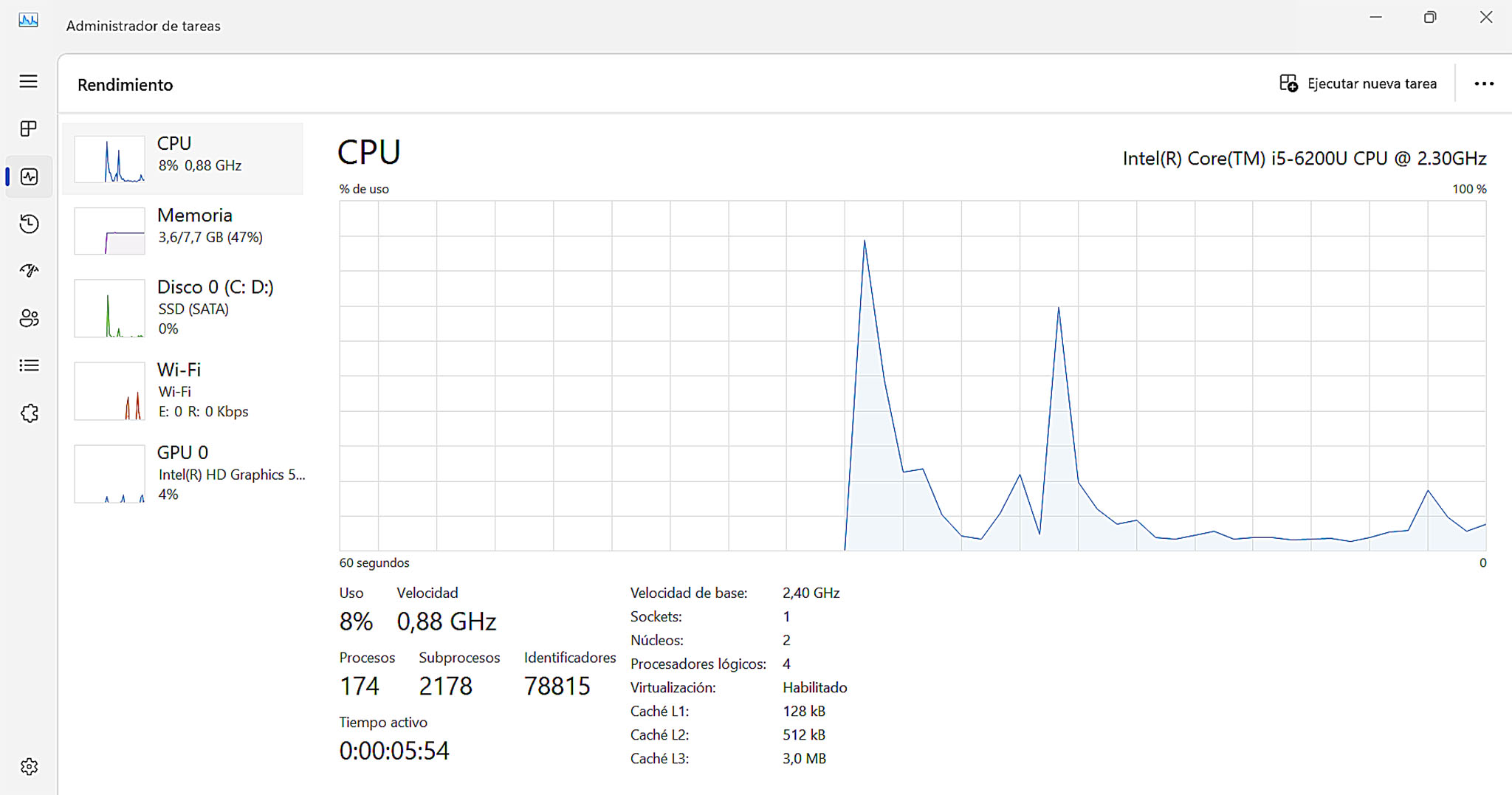Viewport: 1512px width, 795px height.
Task: Maximize the Administrador de tareas window
Action: [x=1430, y=17]
